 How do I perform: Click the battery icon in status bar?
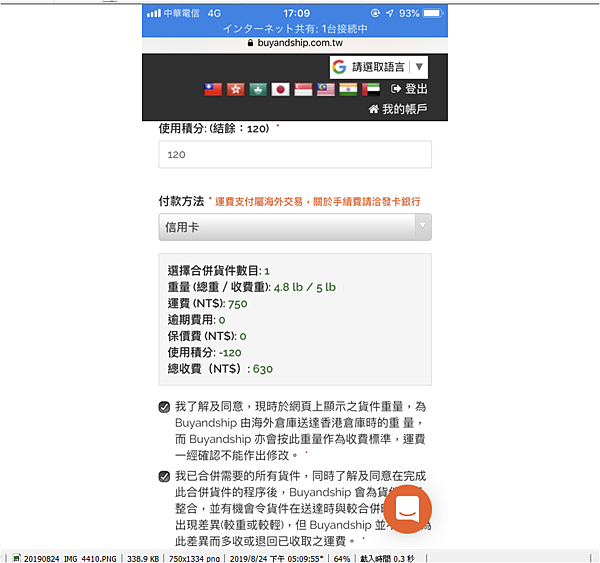pos(433,13)
